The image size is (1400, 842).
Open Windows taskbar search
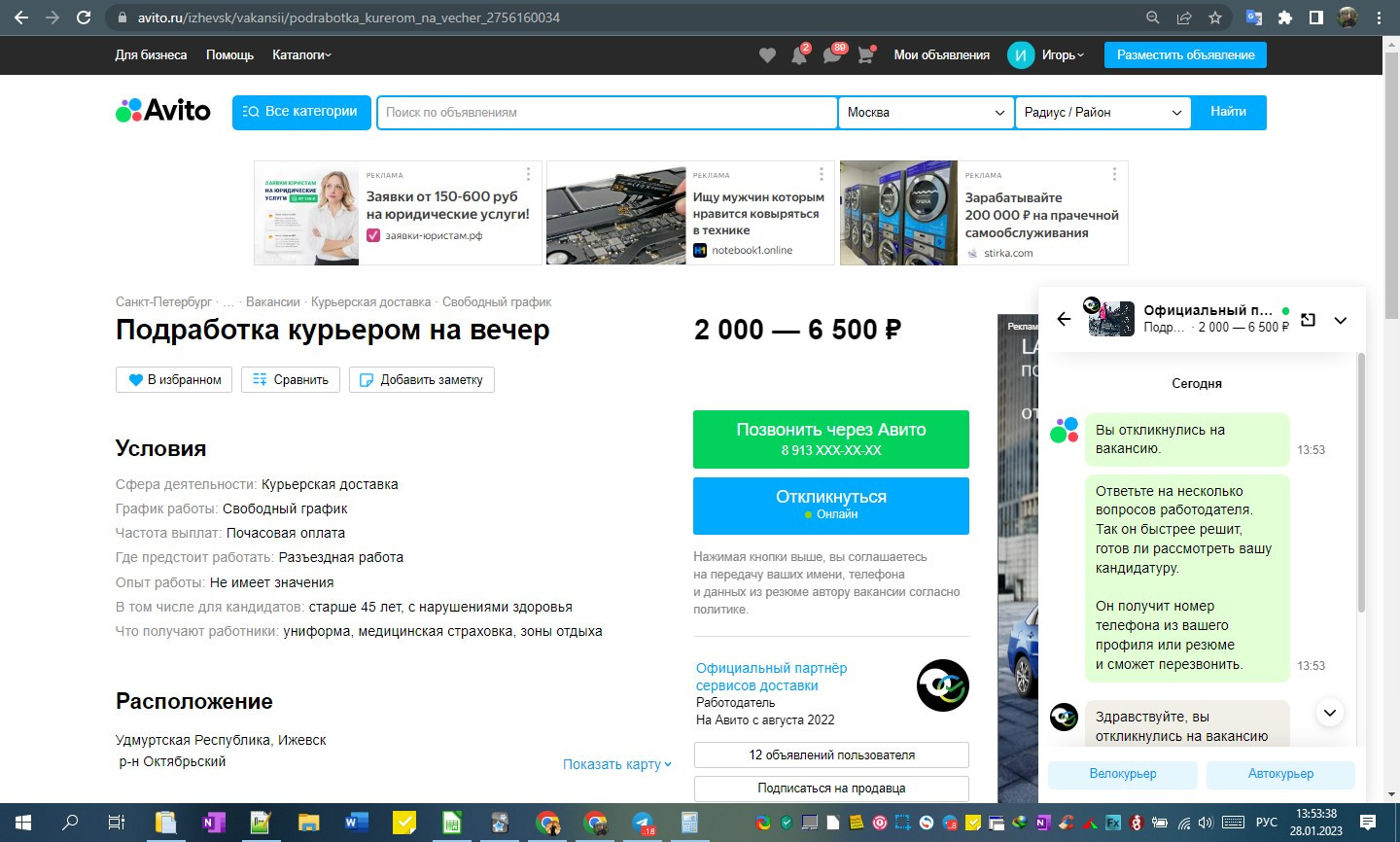point(70,823)
